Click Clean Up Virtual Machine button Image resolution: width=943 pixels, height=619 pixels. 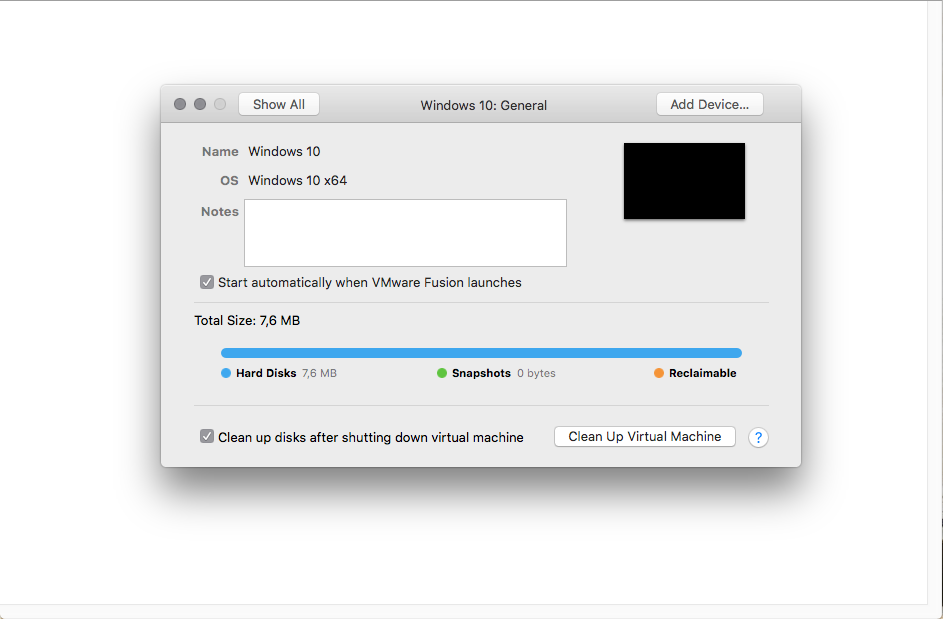click(645, 437)
